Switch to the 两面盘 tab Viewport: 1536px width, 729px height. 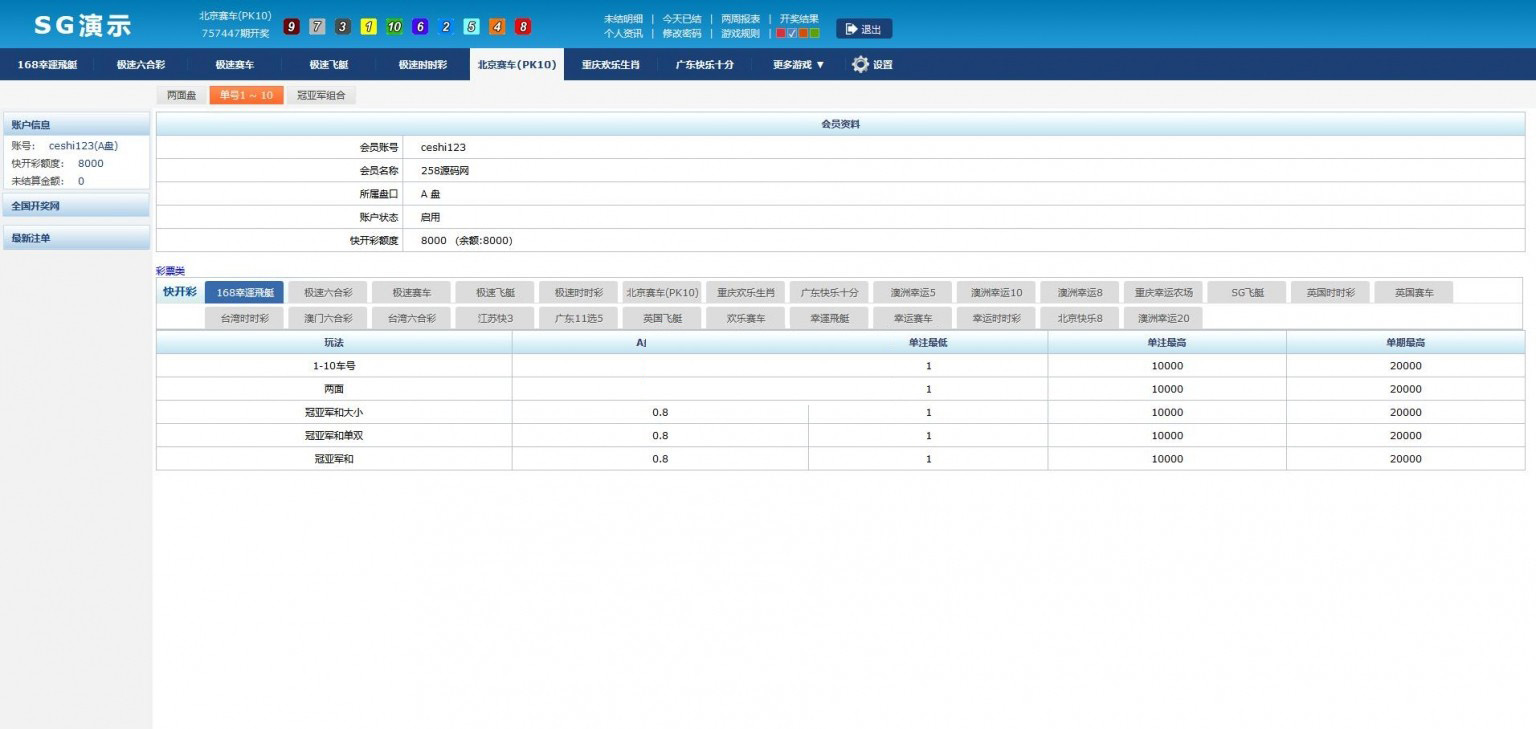(x=181, y=96)
